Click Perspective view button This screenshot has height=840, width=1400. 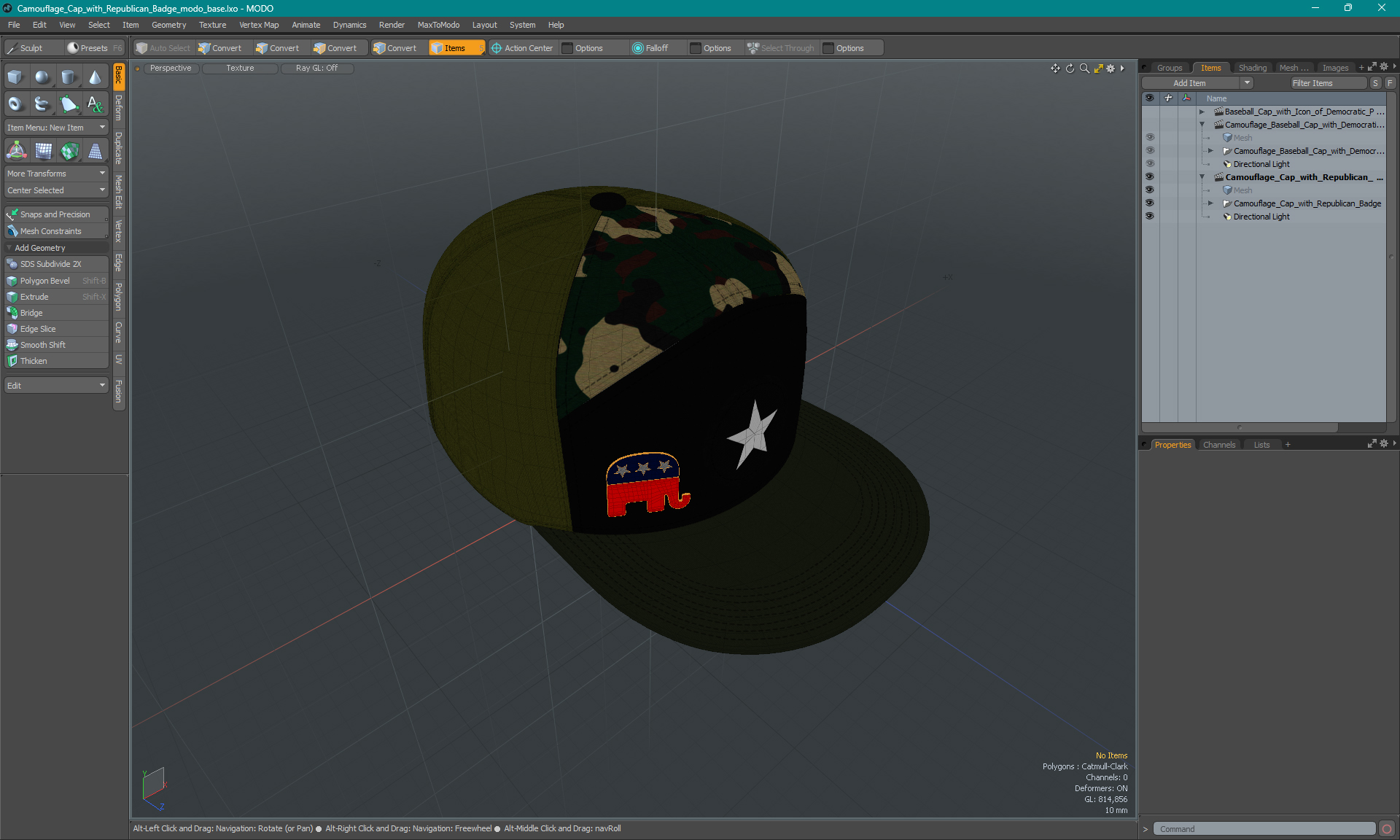171,68
